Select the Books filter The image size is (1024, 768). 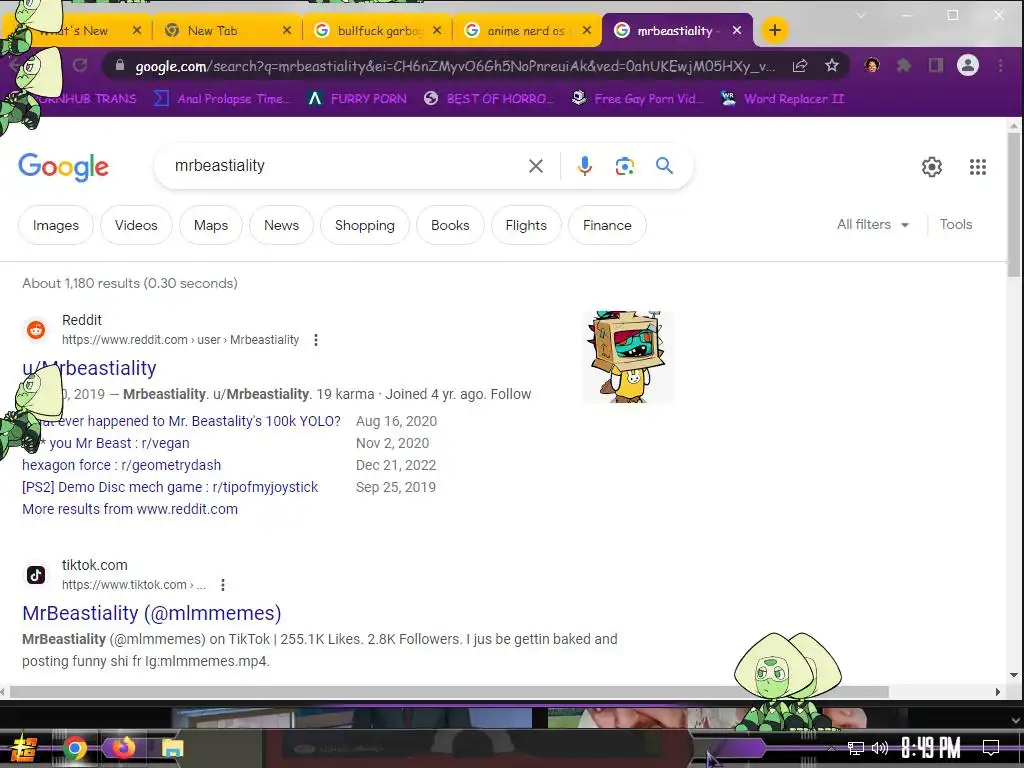click(x=450, y=225)
